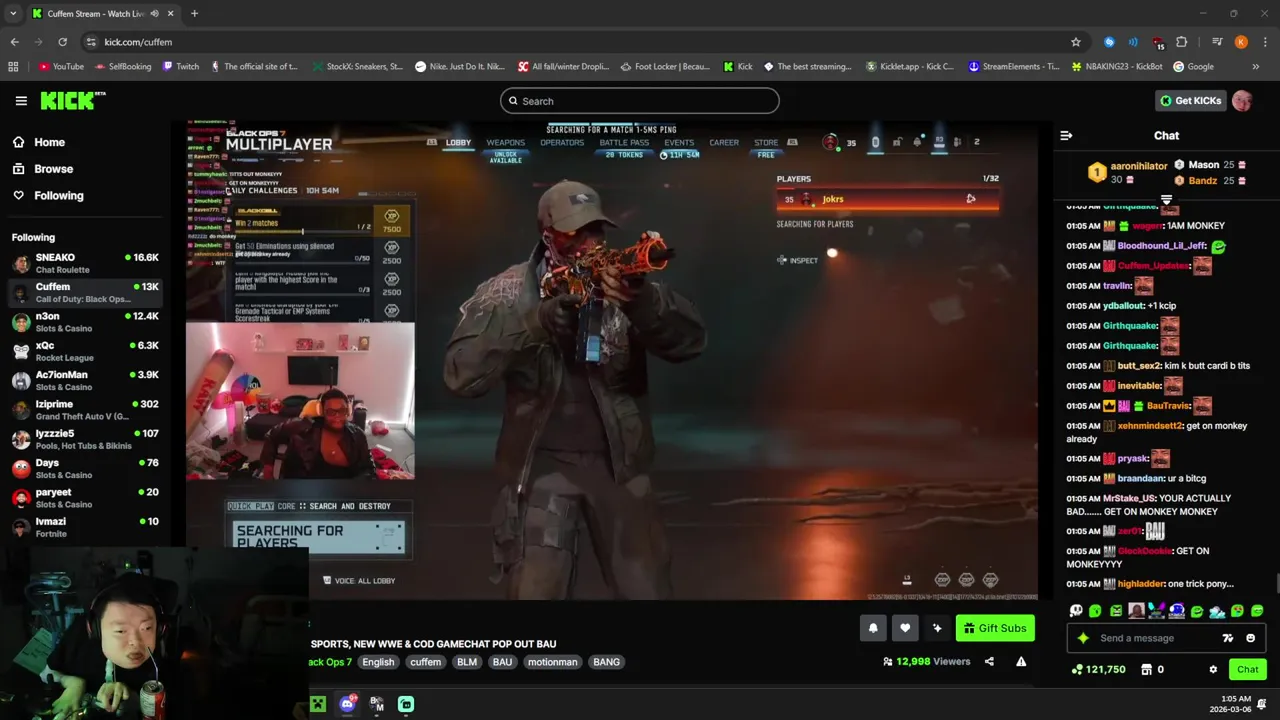Send message with the green Chat button
Screen dimensions: 1280x720
1247,669
